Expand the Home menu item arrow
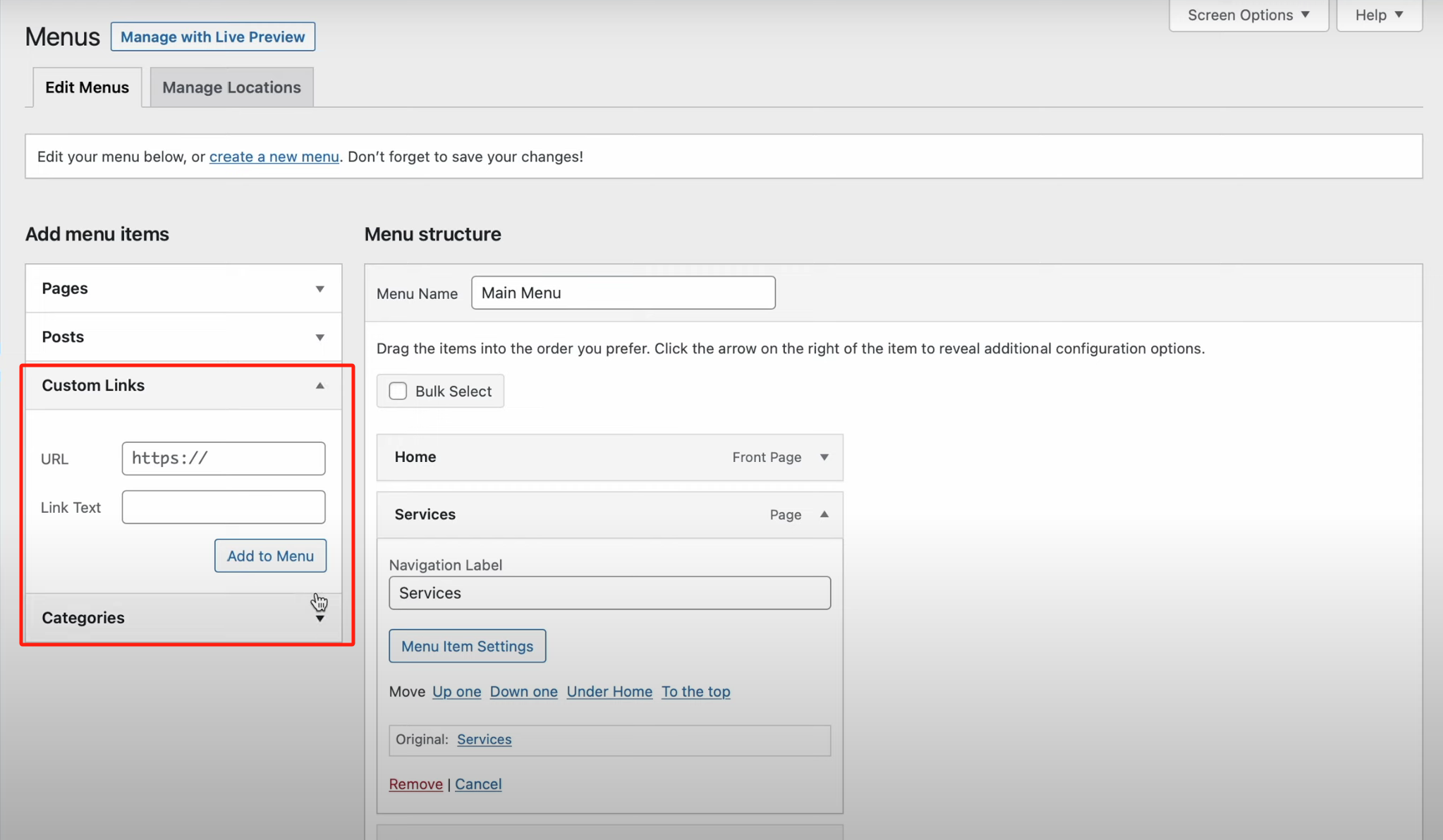This screenshot has height=840, width=1443. point(824,457)
